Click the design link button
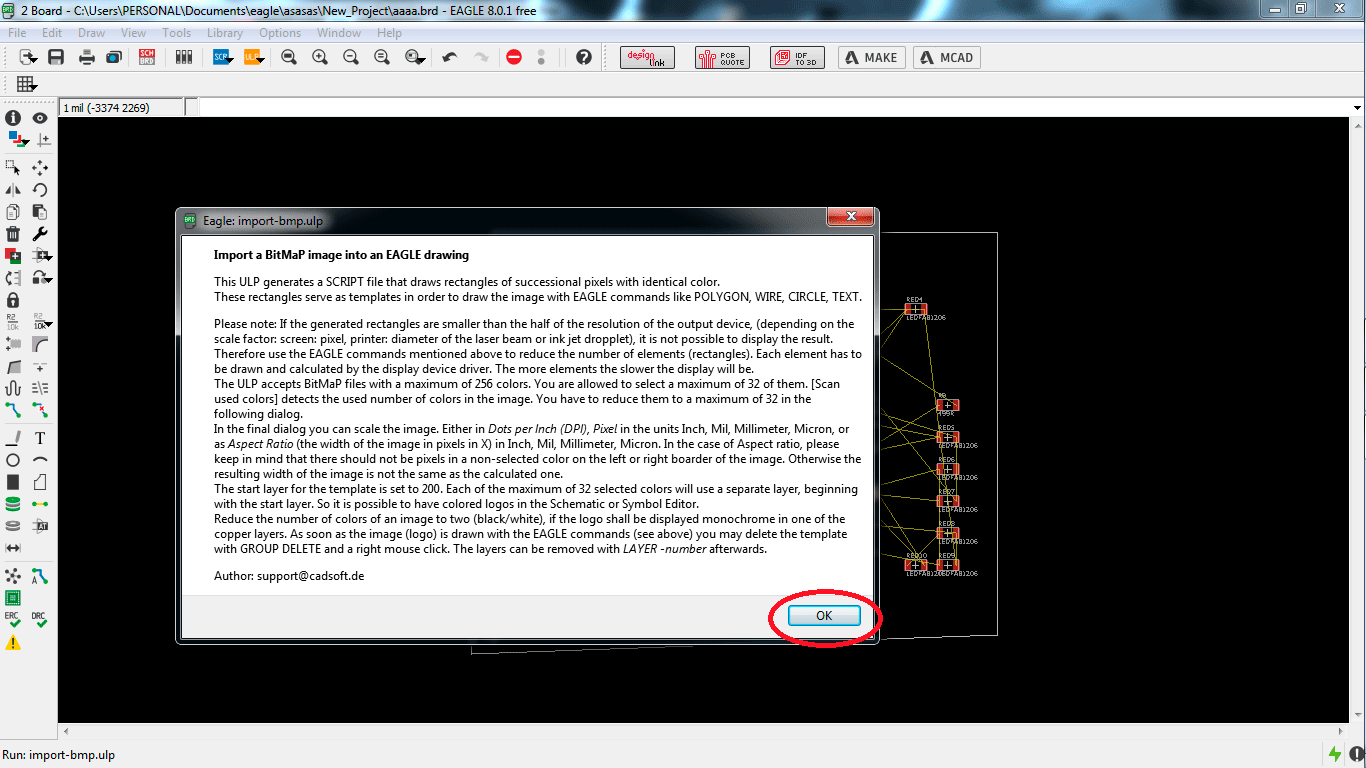The height and width of the screenshot is (768, 1366). pos(647,58)
